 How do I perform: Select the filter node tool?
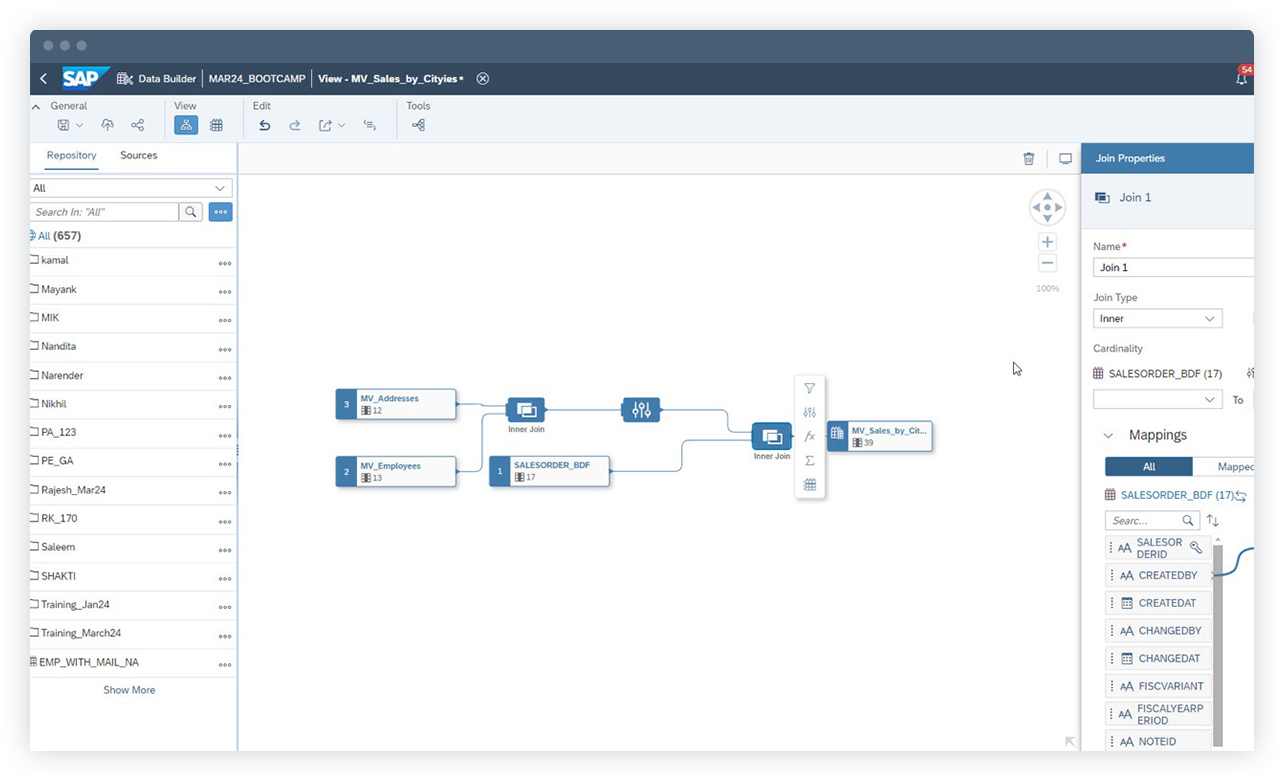click(x=810, y=388)
